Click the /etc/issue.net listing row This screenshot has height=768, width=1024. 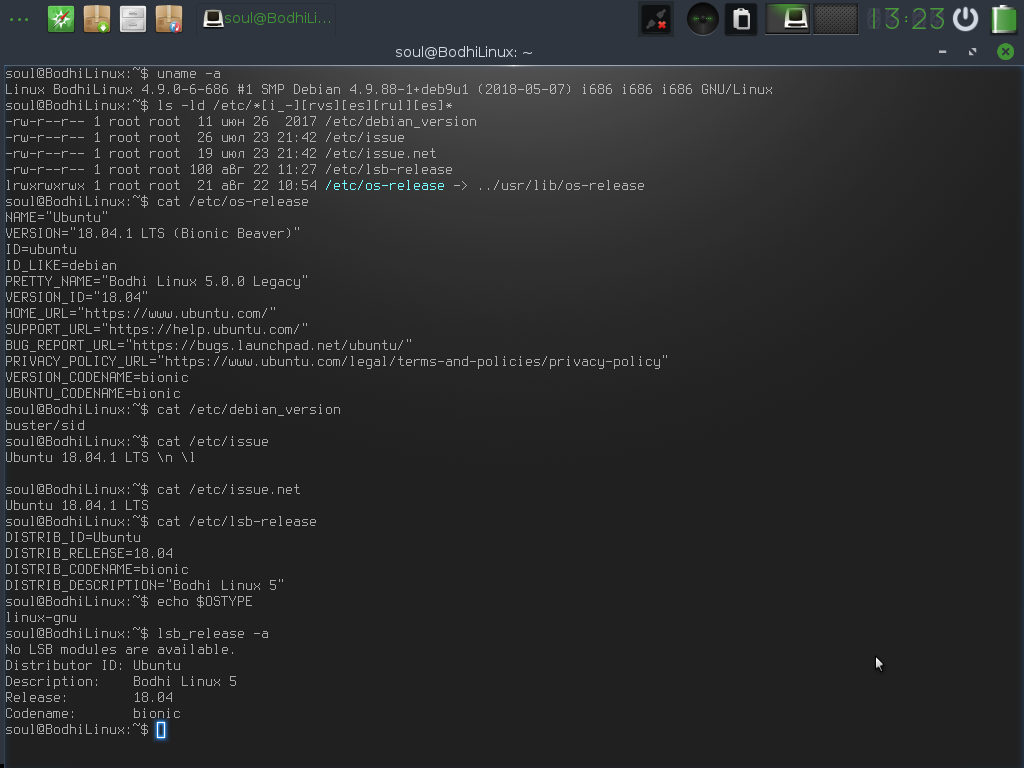(221, 153)
